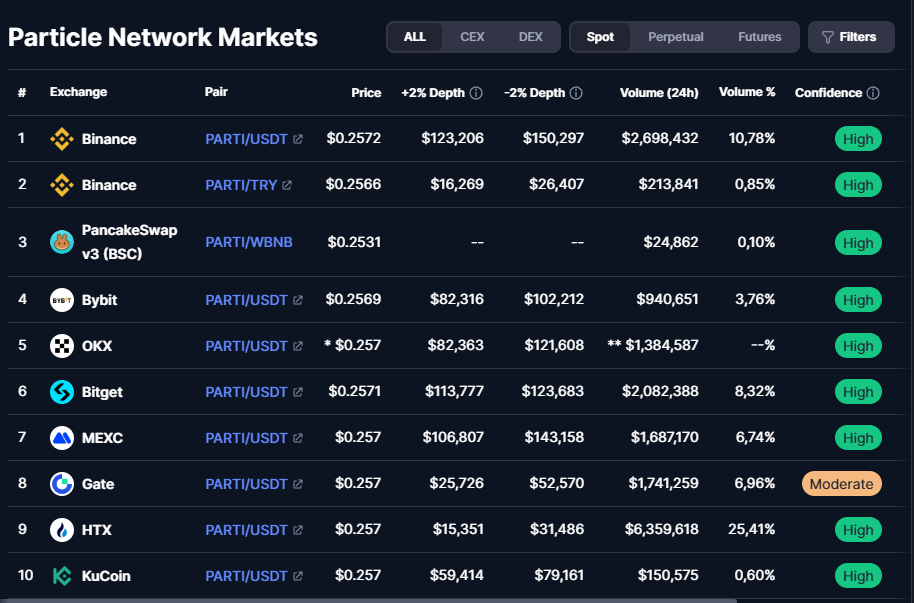Open external link icon for Binance PARTI/TRY

[x=287, y=185]
